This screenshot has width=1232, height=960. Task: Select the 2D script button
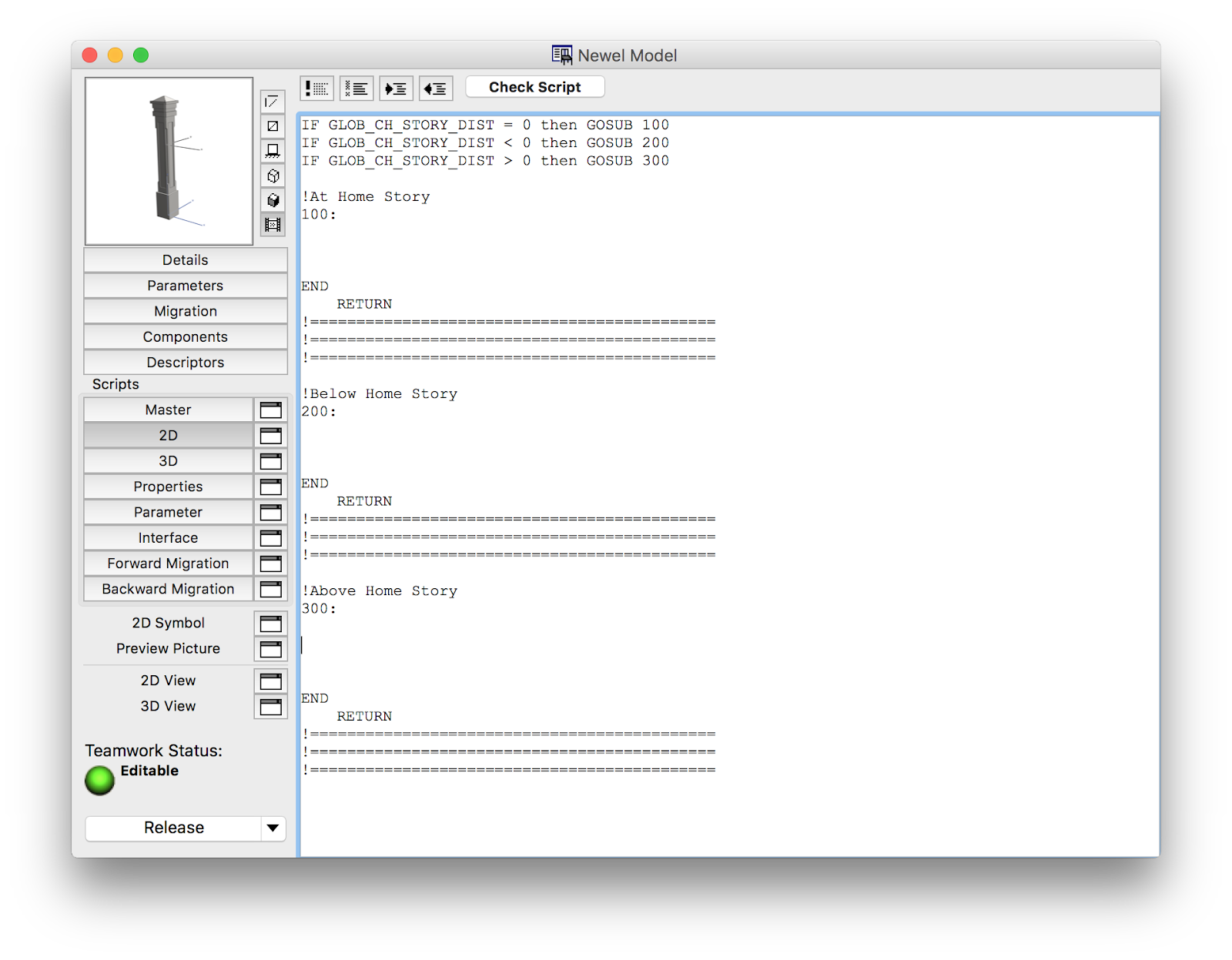point(168,436)
